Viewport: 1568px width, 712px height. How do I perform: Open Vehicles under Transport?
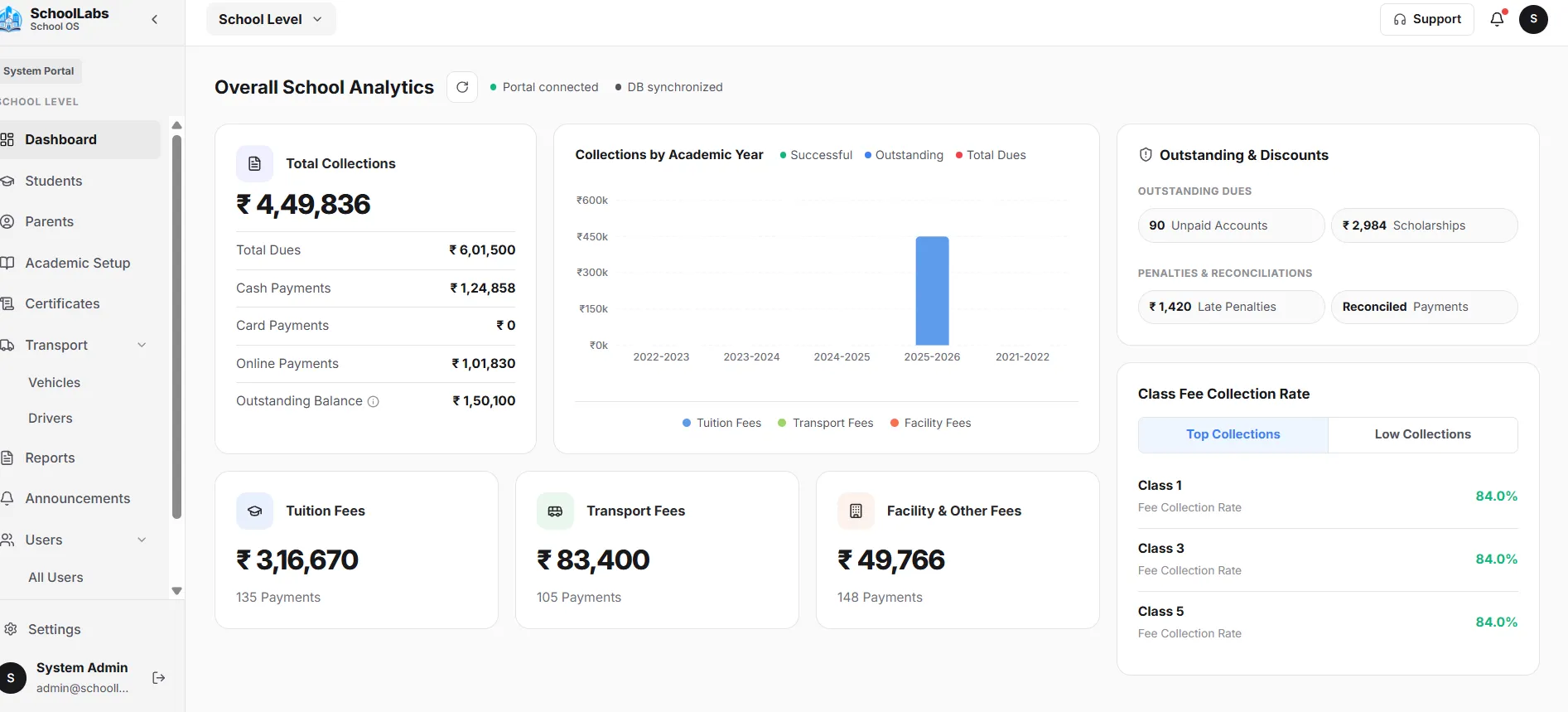point(55,382)
